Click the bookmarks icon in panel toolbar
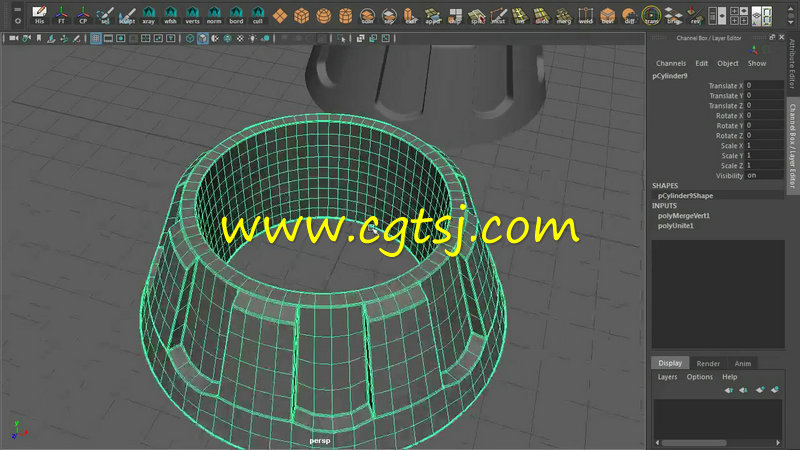 (39, 38)
